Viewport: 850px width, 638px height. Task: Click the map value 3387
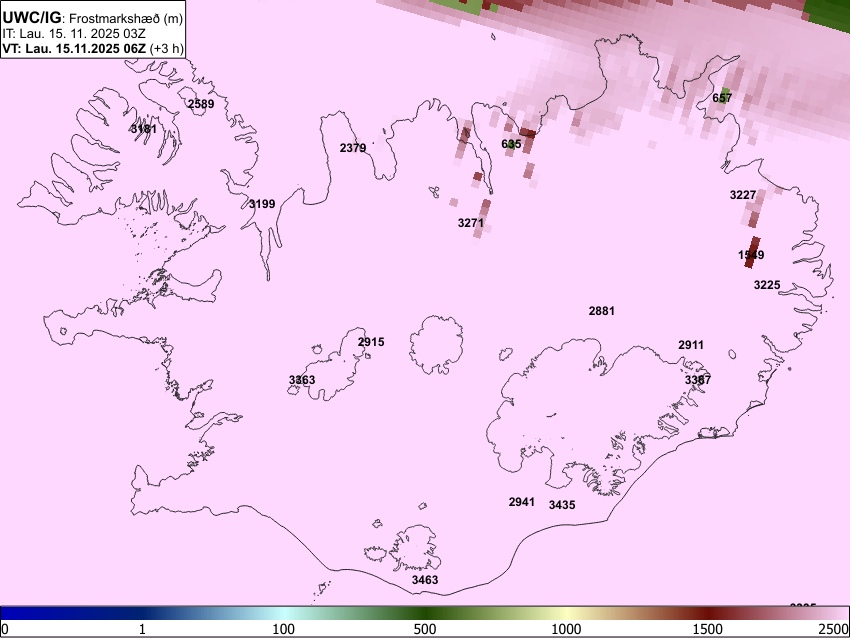click(x=698, y=379)
